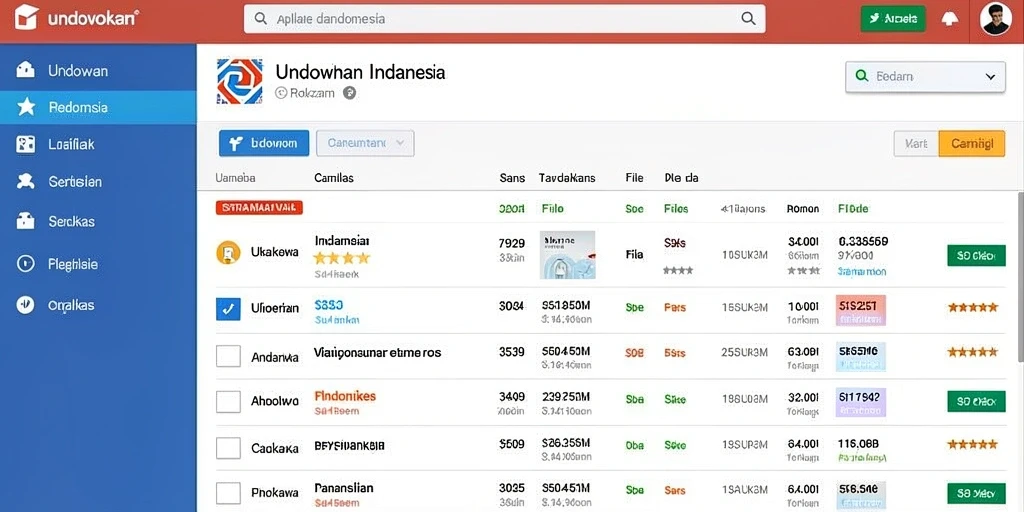The height and width of the screenshot is (512, 1024).
Task: Click the search magnifier in the search bar
Action: tap(261, 19)
